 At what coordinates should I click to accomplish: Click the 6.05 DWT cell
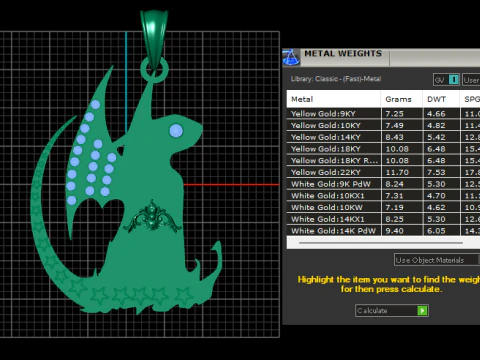441,231
